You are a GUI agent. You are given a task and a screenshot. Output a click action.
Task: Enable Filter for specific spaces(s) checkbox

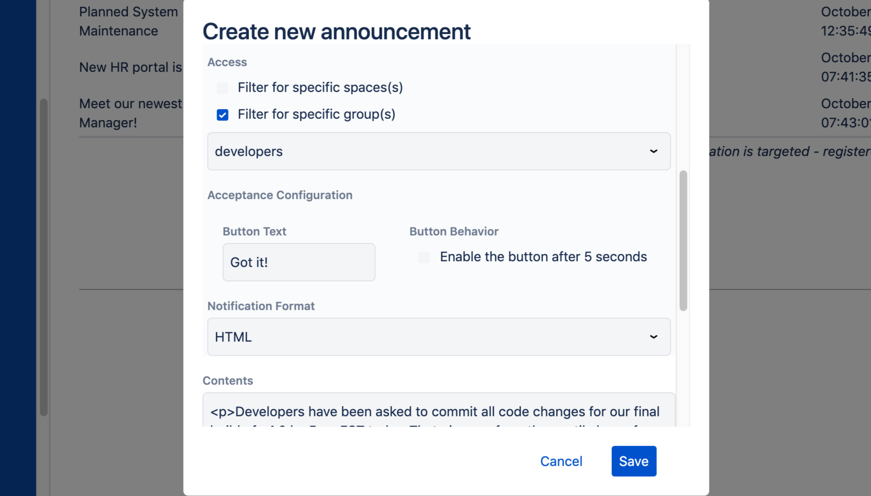coord(223,88)
